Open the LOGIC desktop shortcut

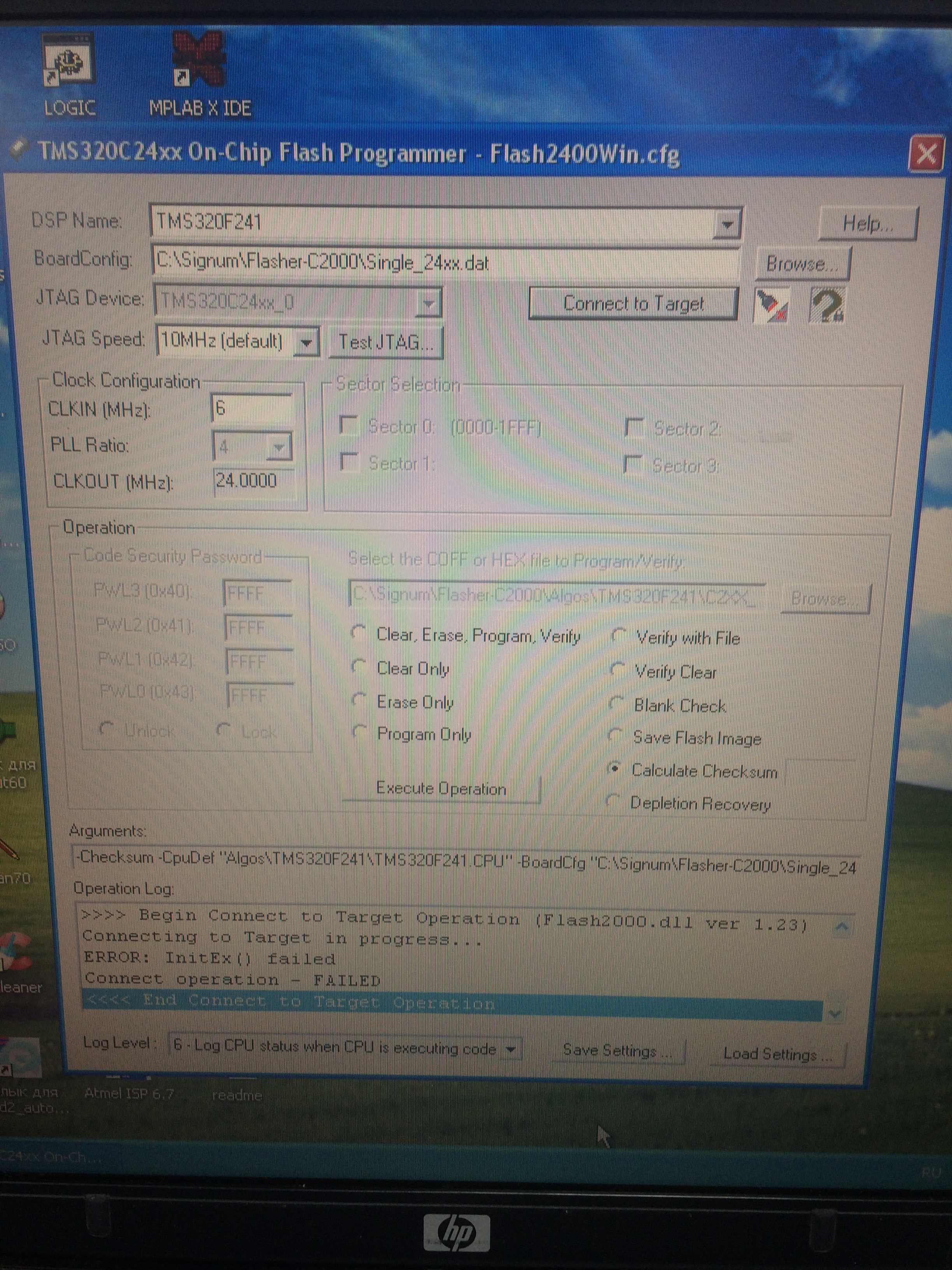point(69,75)
